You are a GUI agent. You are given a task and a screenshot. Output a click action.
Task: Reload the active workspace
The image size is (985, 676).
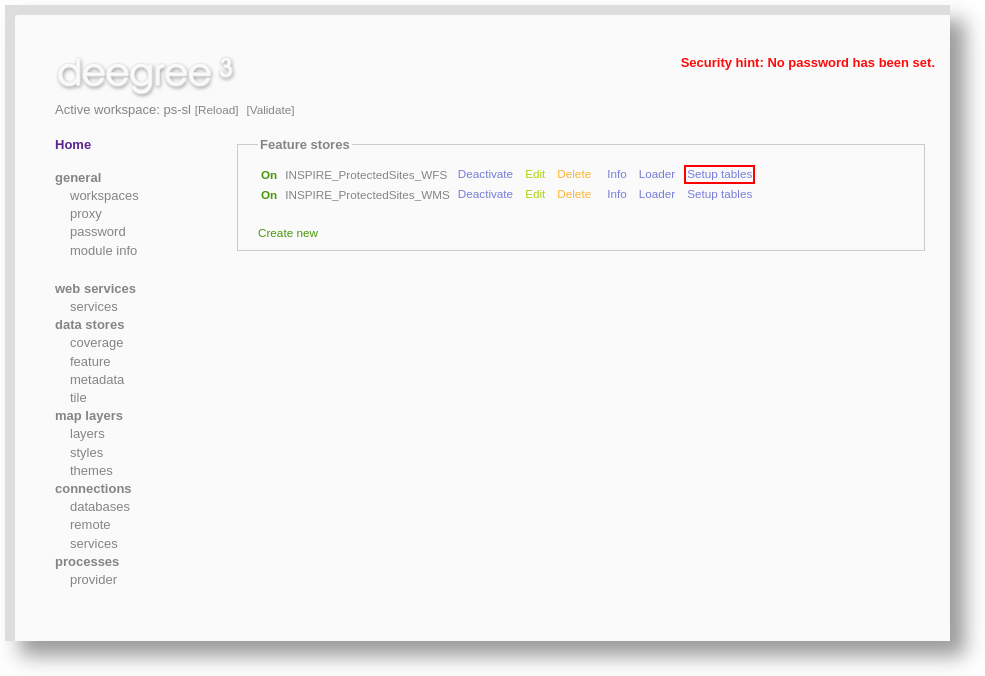216,110
